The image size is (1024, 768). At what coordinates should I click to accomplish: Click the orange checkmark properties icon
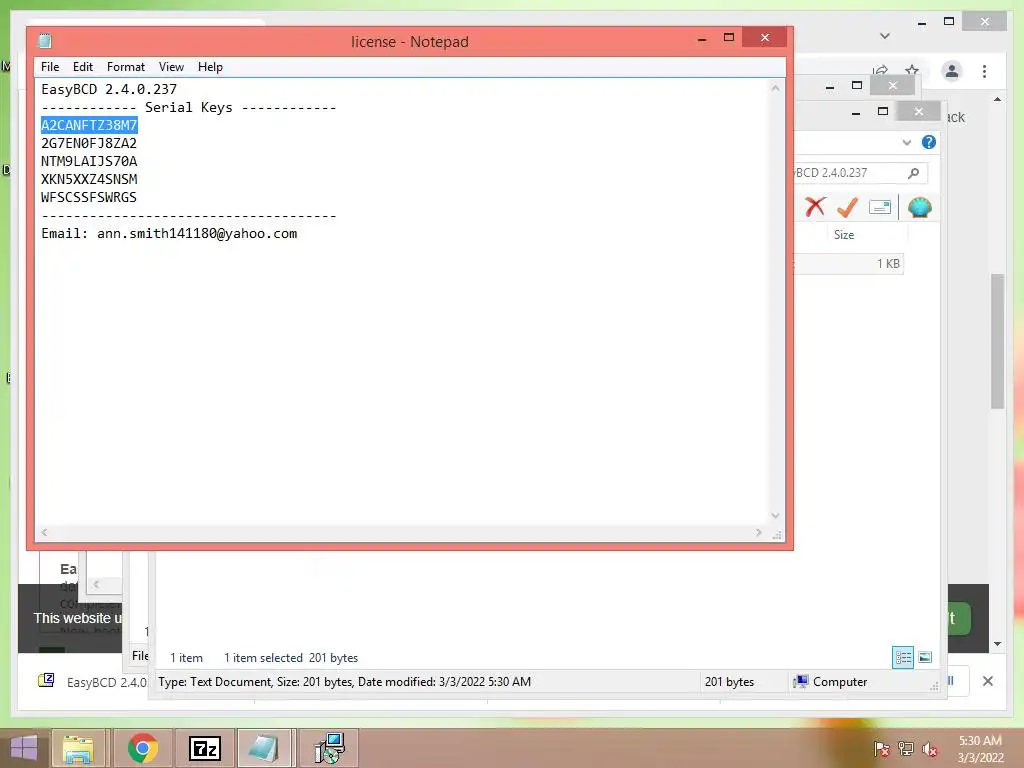click(847, 208)
